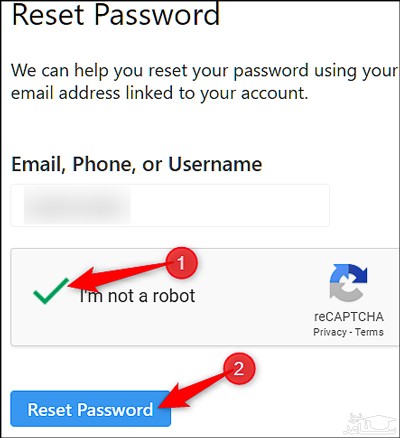Click the blurred username text in the field
The width and height of the screenshot is (400, 438).
click(77, 205)
